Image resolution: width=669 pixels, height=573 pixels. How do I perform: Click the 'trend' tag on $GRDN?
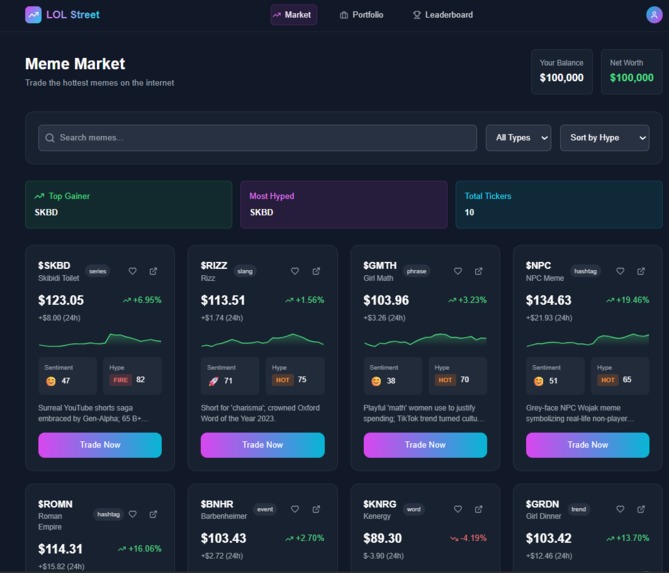point(579,509)
